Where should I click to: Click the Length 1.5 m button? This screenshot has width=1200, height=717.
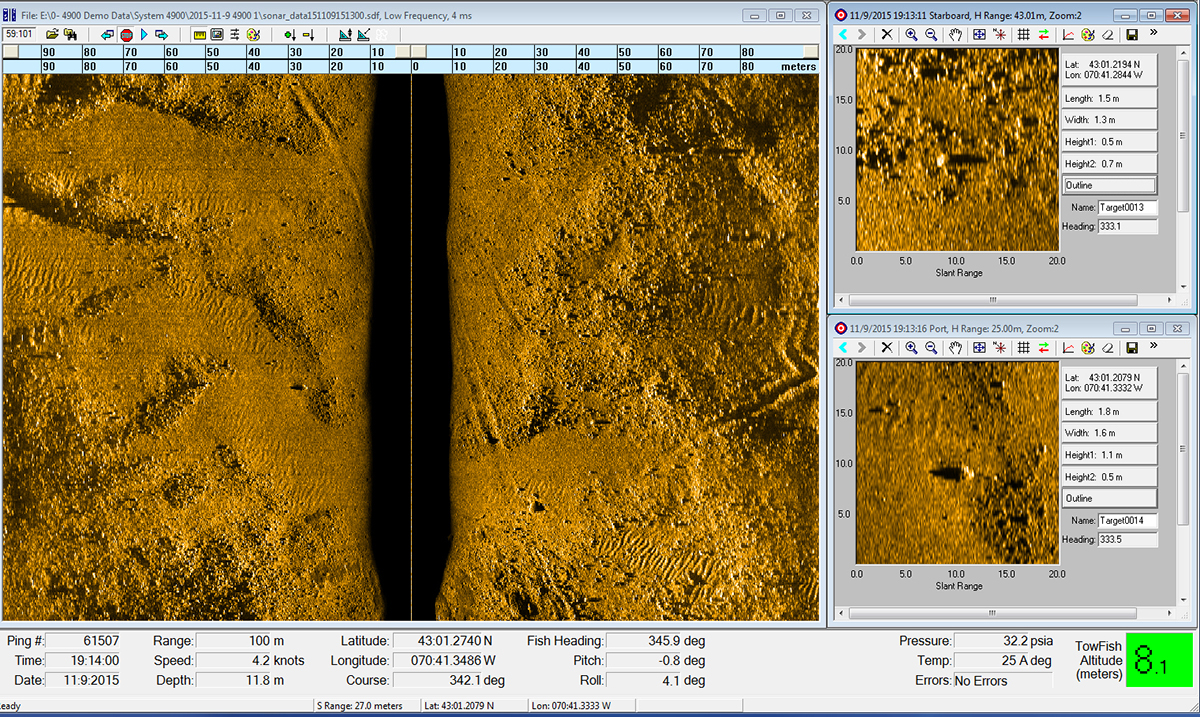[1109, 98]
